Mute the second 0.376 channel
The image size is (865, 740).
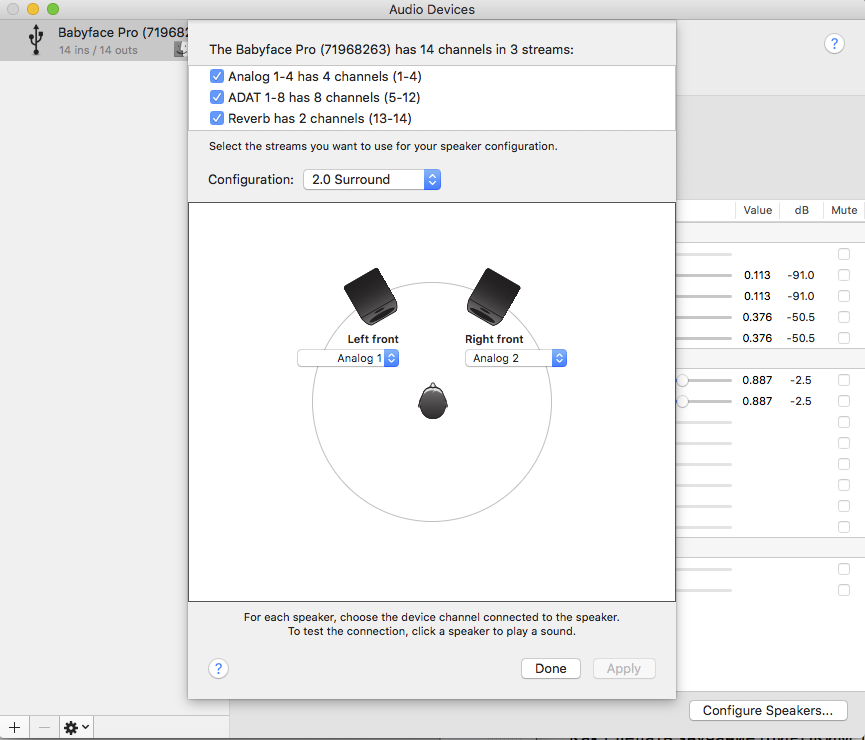point(843,338)
